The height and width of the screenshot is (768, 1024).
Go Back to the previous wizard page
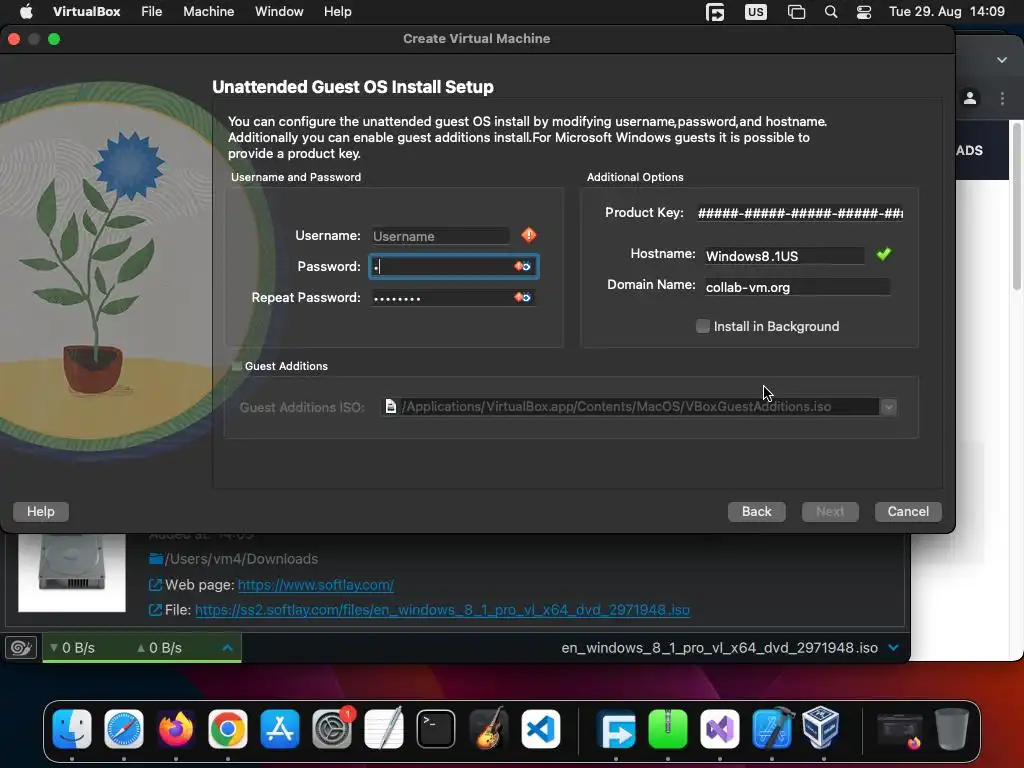[x=756, y=511]
